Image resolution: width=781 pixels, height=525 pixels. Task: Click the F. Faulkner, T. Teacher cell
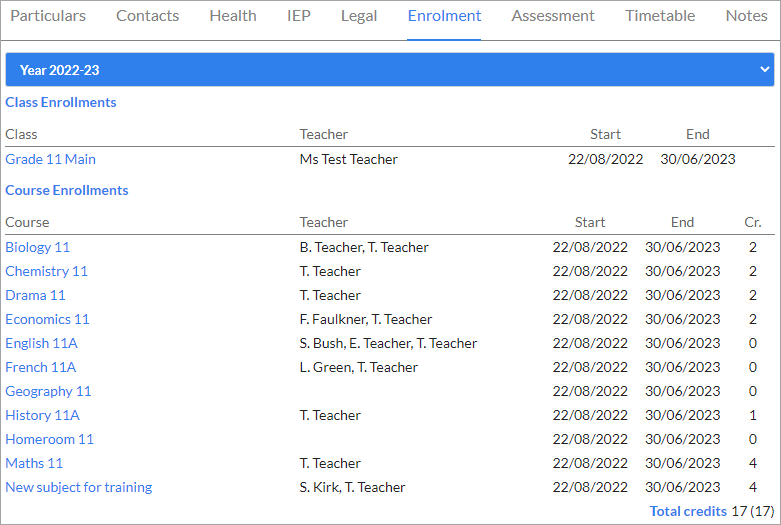366,319
